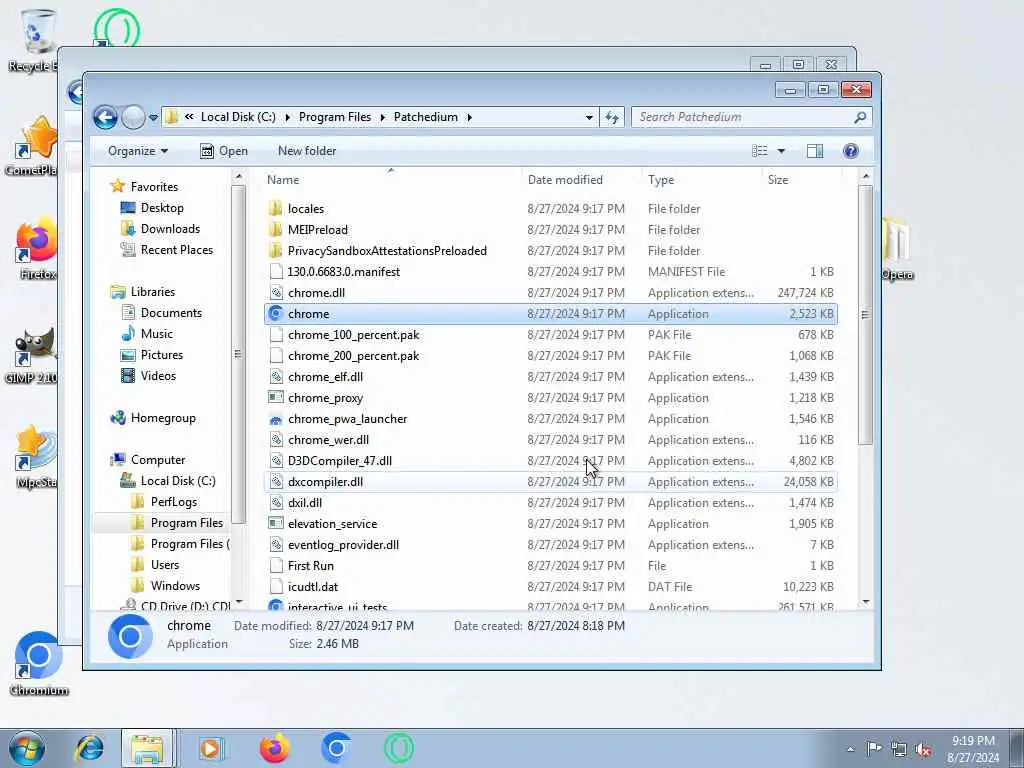This screenshot has height=768, width=1024.
Task: Sort by the Size column header
Action: tap(801, 180)
